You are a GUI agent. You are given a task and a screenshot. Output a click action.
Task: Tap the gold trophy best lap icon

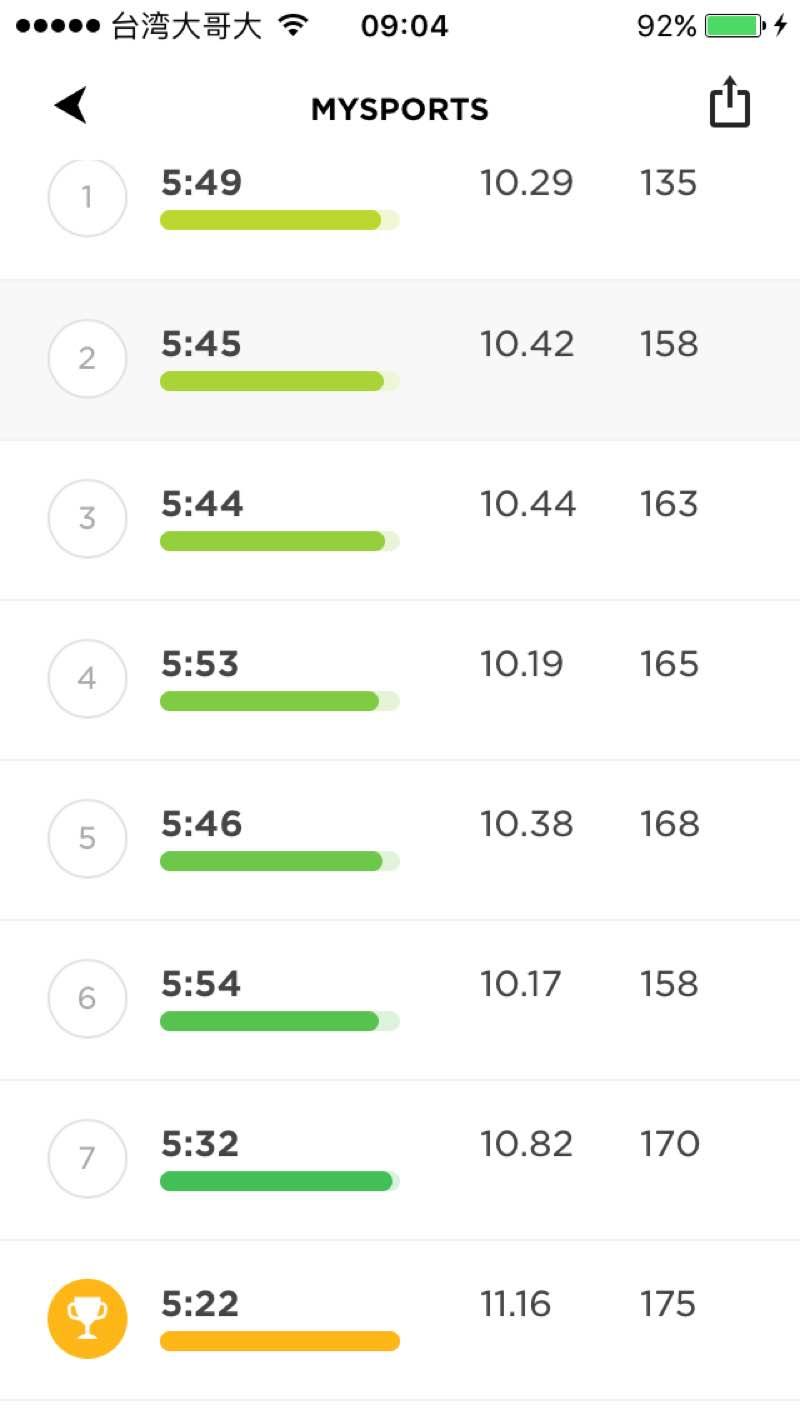tap(87, 1318)
